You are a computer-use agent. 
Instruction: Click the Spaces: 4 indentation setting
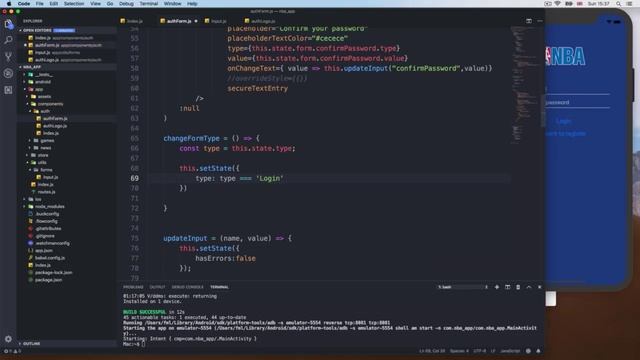point(459,351)
